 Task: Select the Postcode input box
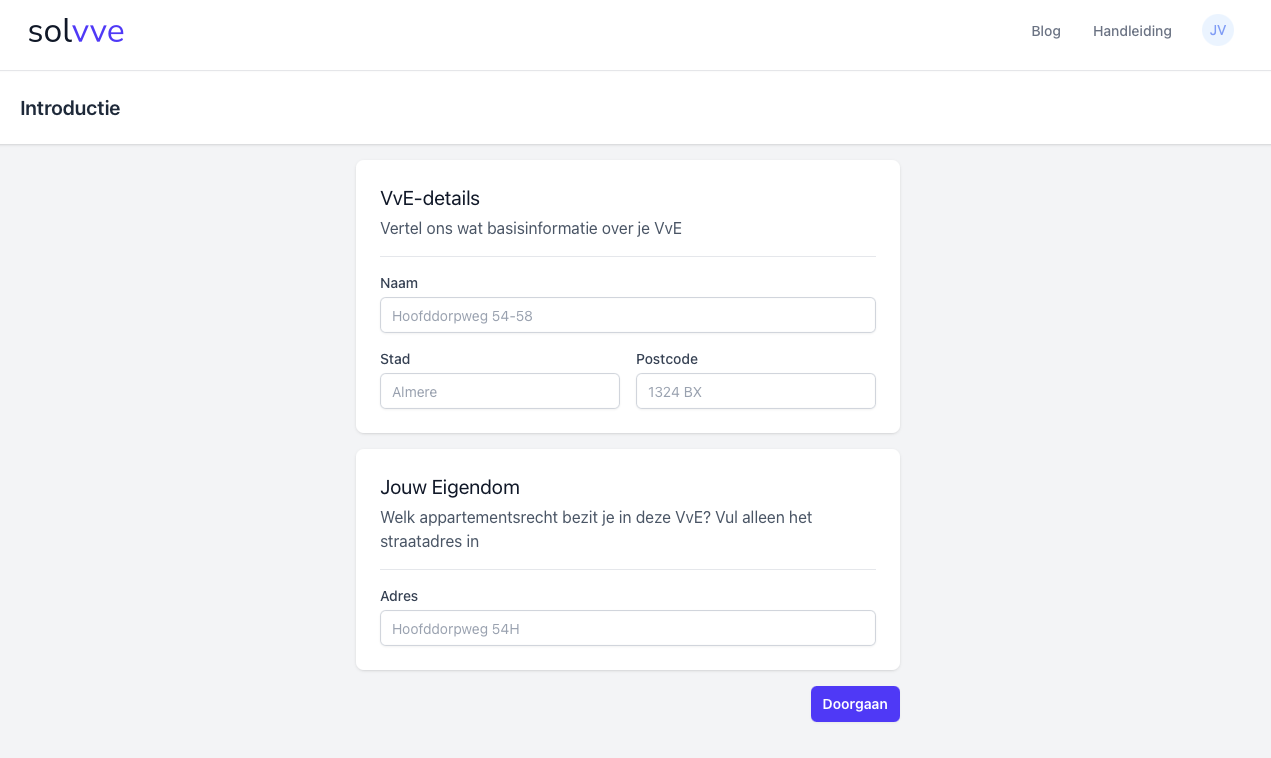click(755, 391)
